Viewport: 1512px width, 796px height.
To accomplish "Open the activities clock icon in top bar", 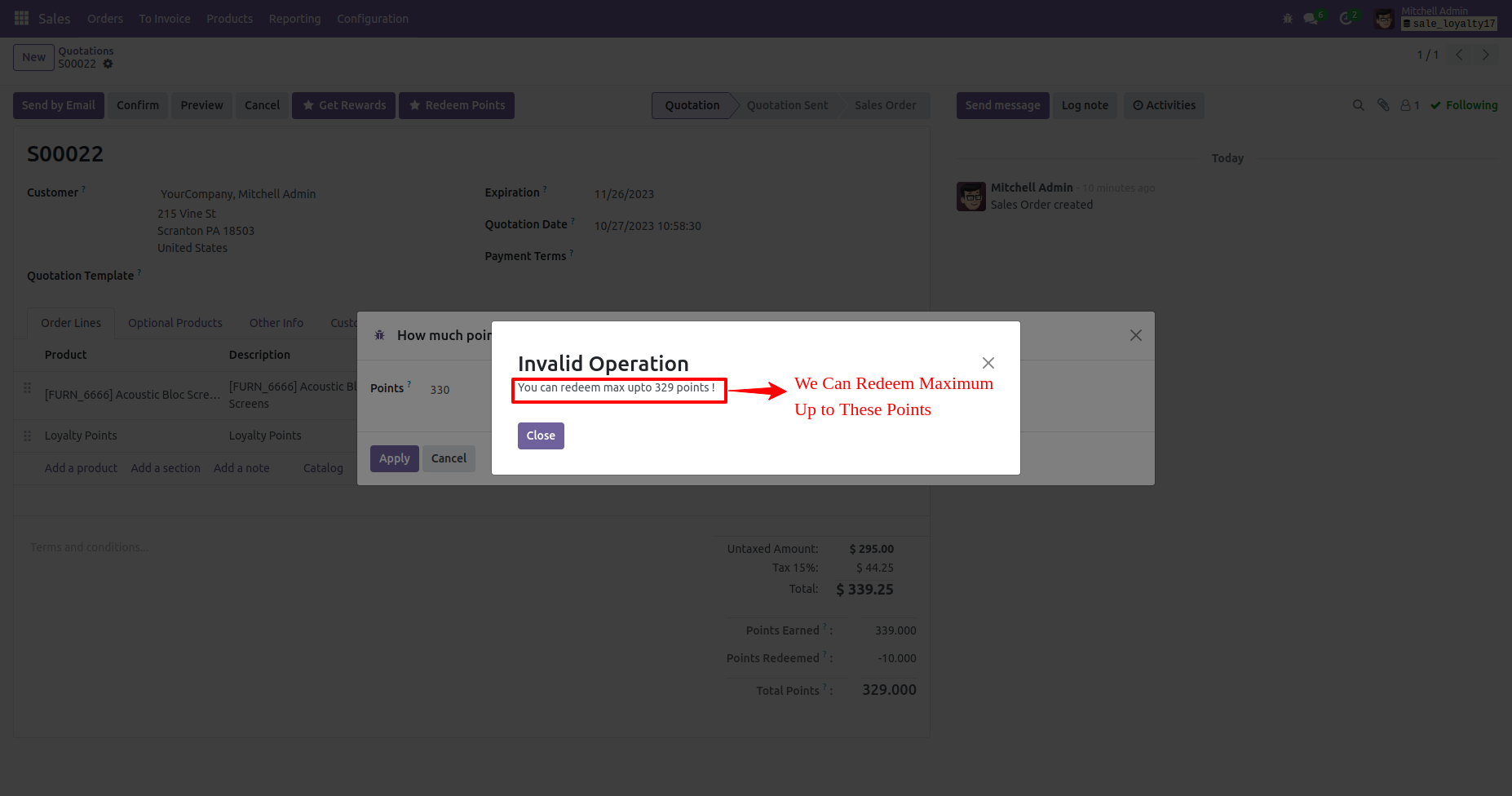I will coord(1346,18).
